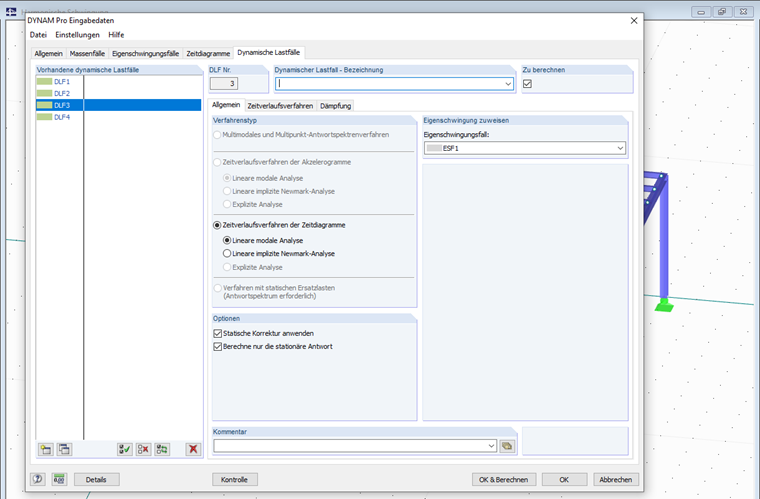
Task: Open the units and decimal places settings
Action: 59,479
